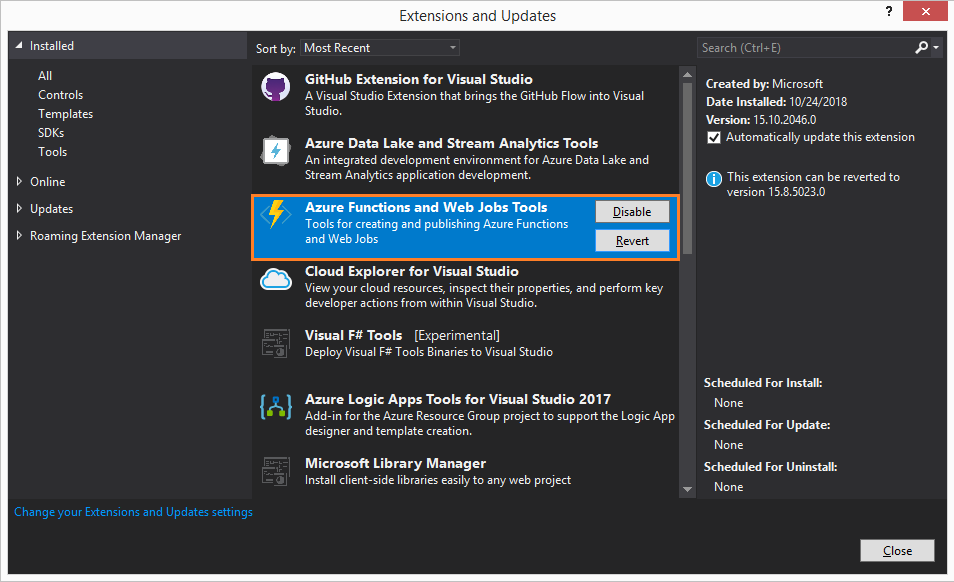Select GitHub Extension for Visual Studio title
Screen dimensions: 954x582
coord(419,79)
